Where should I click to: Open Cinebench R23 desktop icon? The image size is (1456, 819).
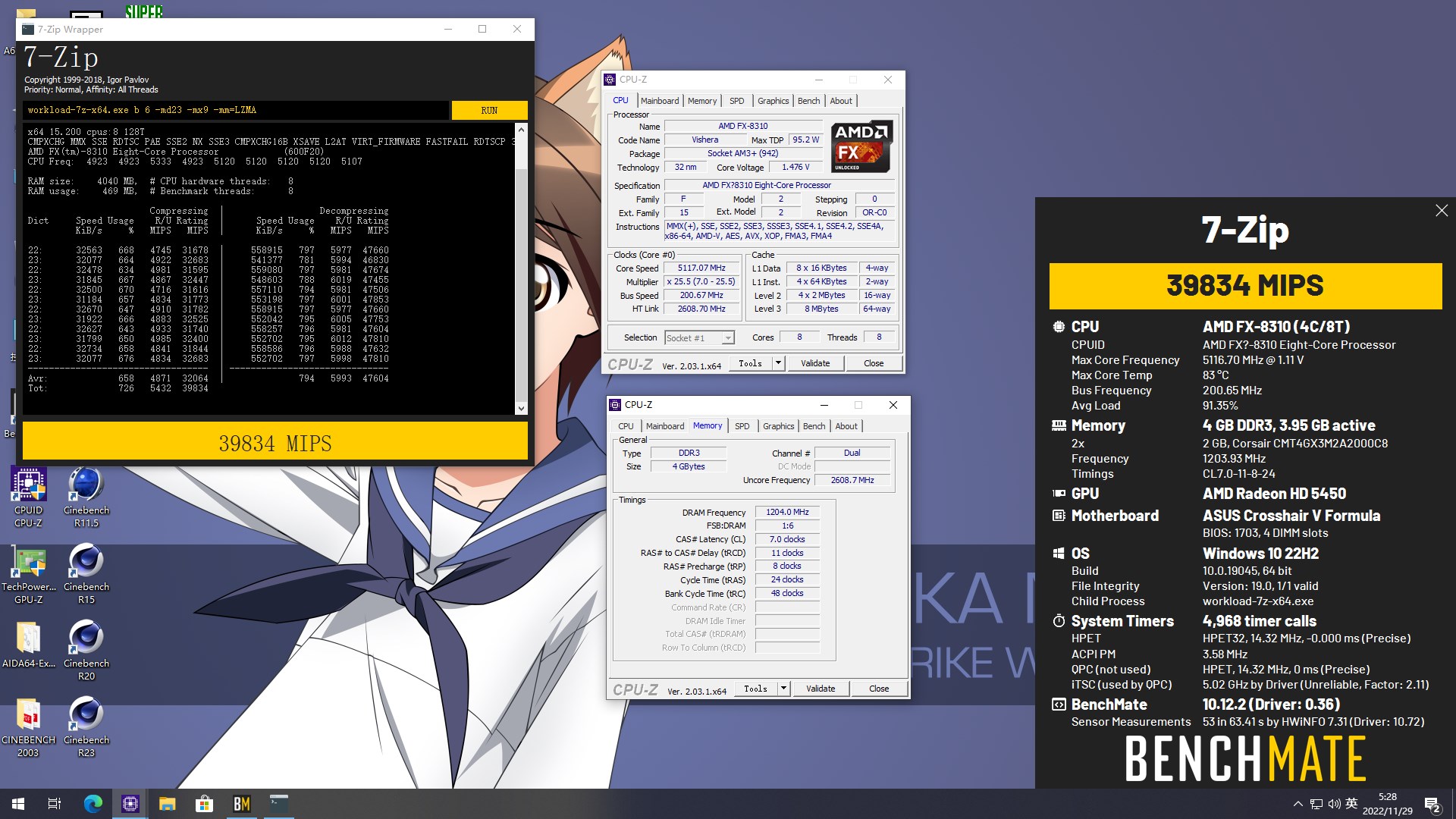[x=86, y=727]
